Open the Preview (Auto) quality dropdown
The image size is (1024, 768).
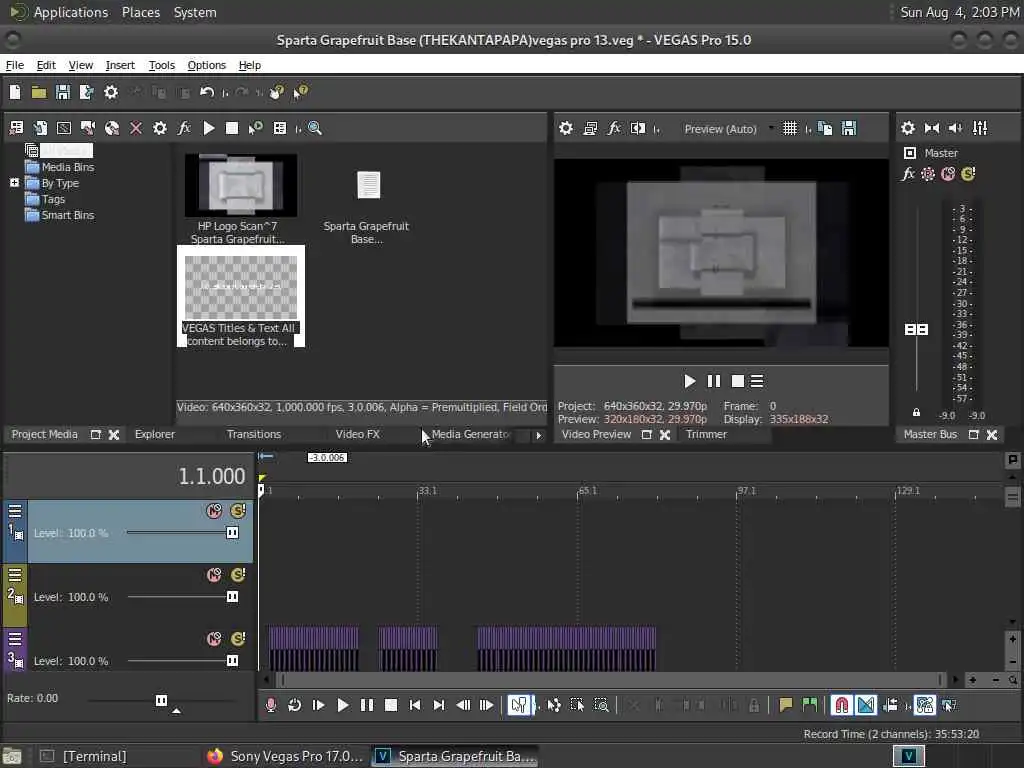pos(771,128)
